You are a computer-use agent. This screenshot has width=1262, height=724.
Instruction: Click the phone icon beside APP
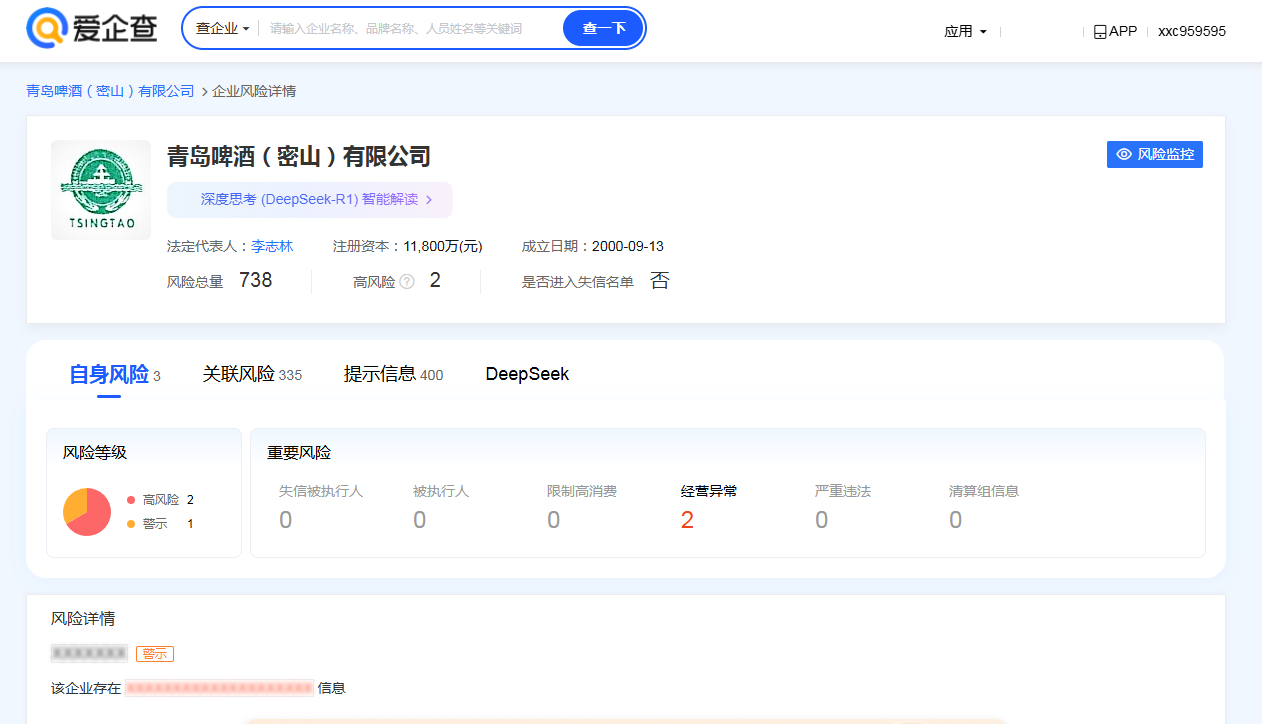[x=1100, y=32]
